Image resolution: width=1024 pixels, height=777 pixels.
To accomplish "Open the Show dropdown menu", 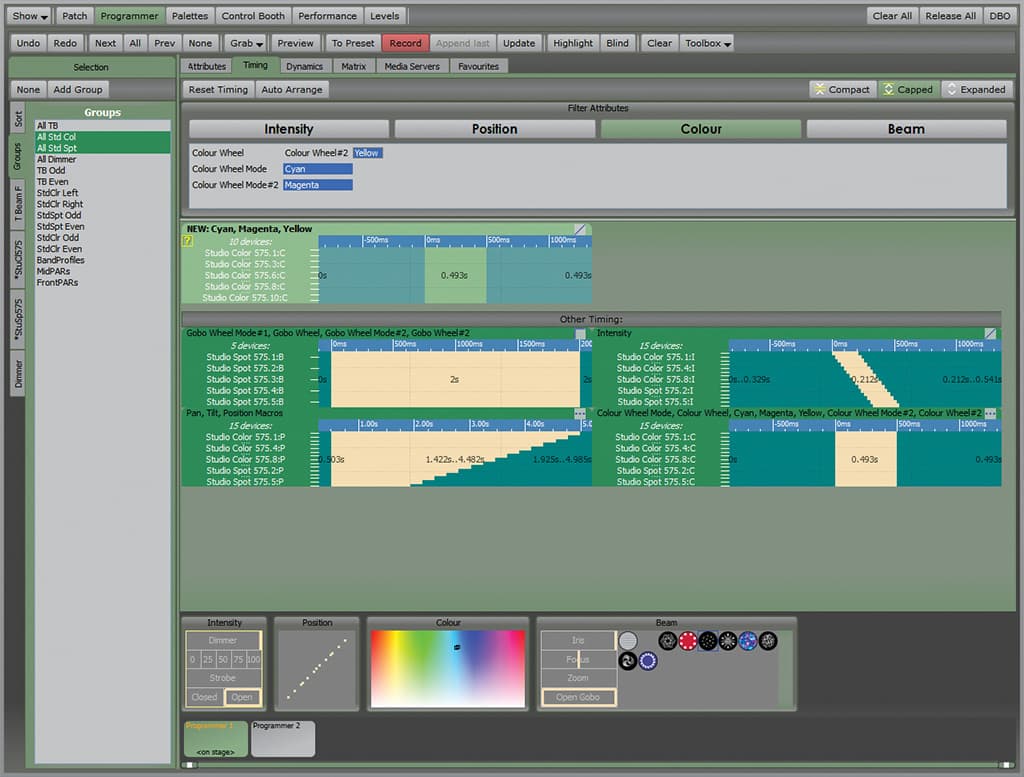I will pyautogui.click(x=30, y=16).
